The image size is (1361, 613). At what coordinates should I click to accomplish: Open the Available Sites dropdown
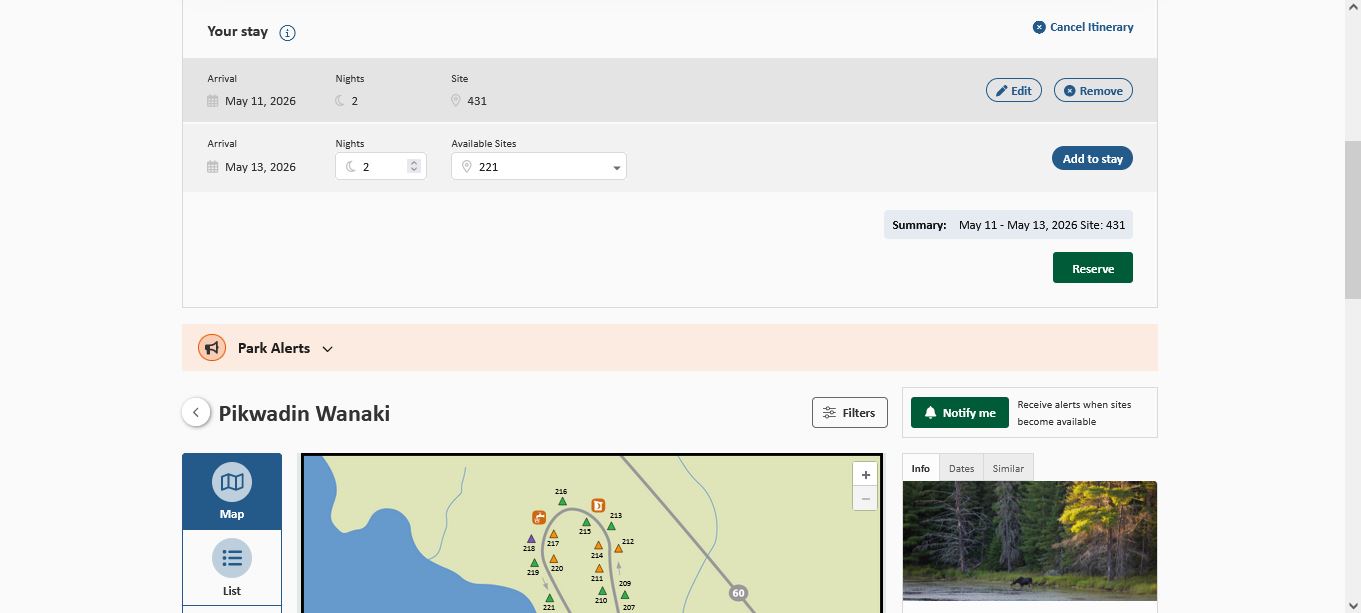pos(538,167)
